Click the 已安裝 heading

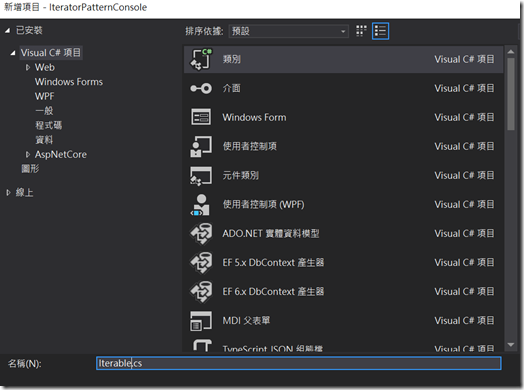coord(29,30)
